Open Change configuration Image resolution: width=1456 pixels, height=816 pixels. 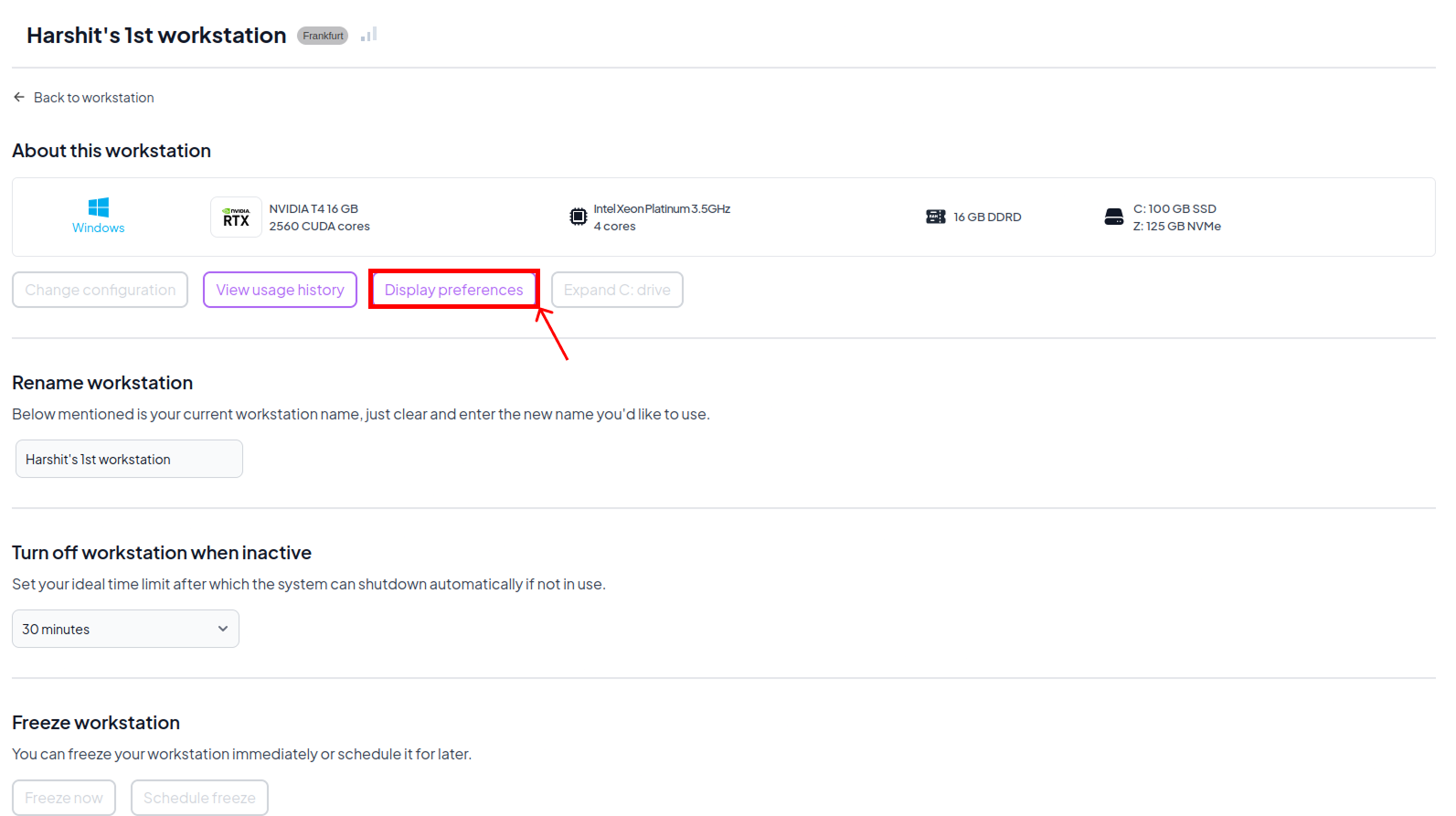pyautogui.click(x=100, y=290)
